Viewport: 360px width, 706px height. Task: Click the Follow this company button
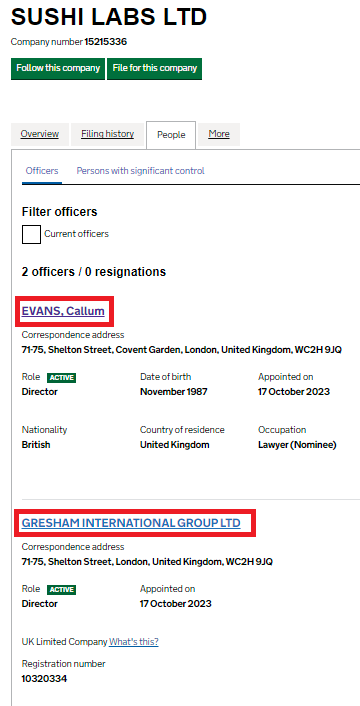(58, 68)
